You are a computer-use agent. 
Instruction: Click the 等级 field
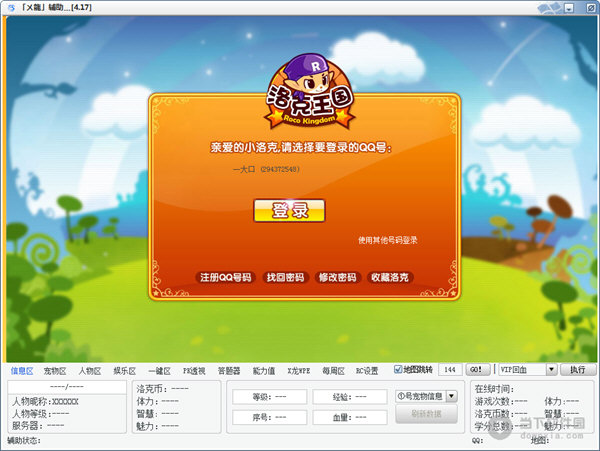pyautogui.click(x=269, y=397)
